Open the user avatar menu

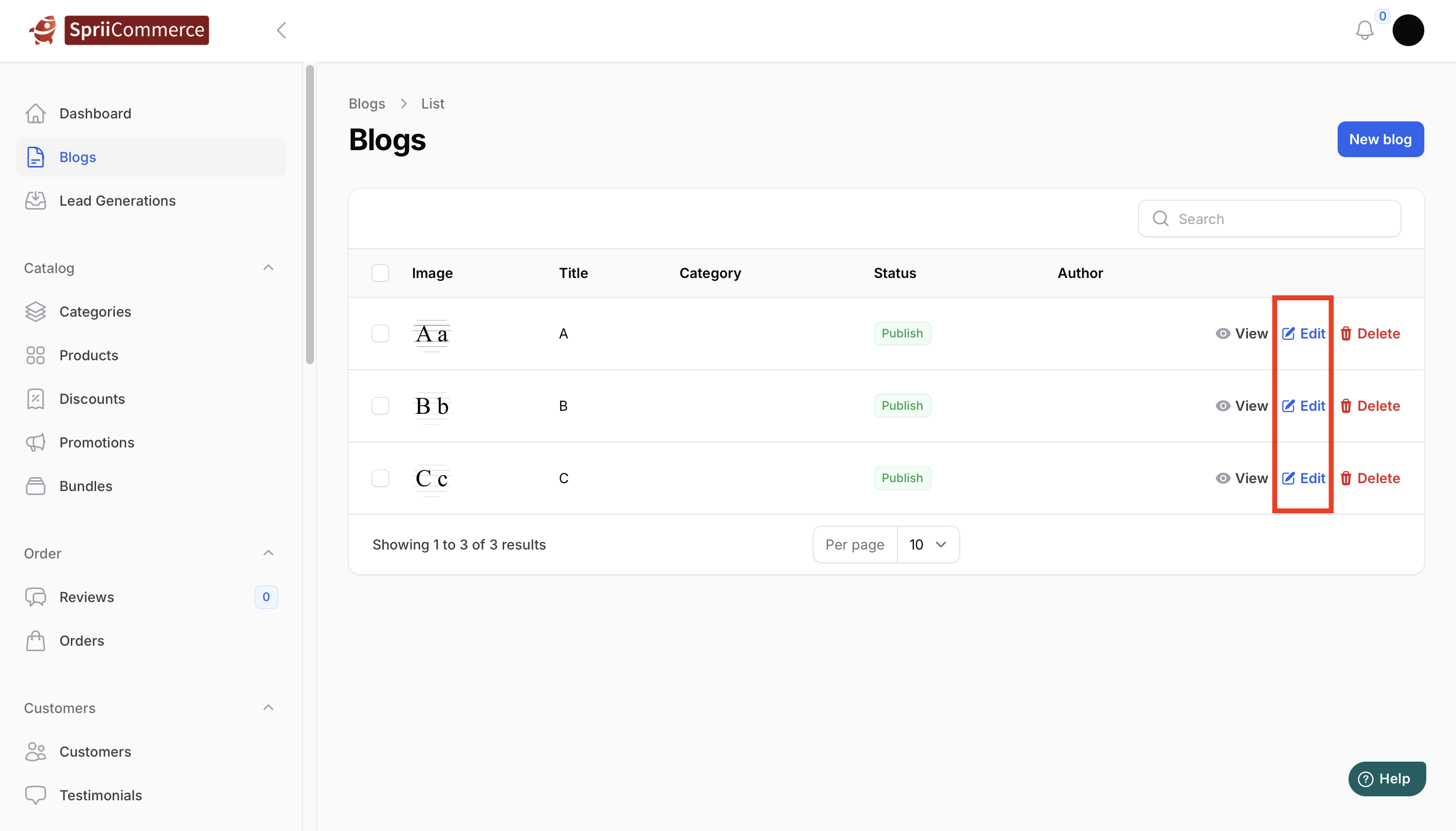coord(1407,30)
